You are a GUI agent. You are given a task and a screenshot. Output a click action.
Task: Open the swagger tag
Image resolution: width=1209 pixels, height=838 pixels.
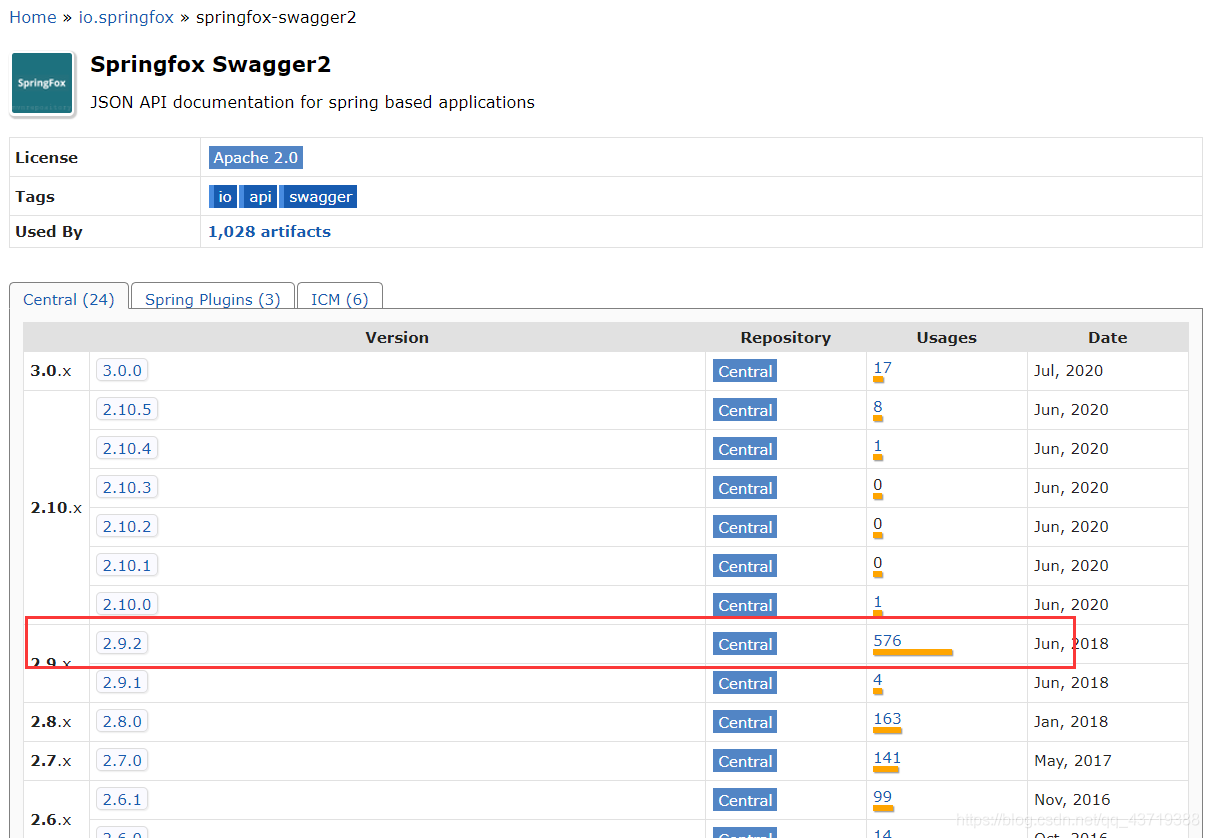(x=318, y=196)
